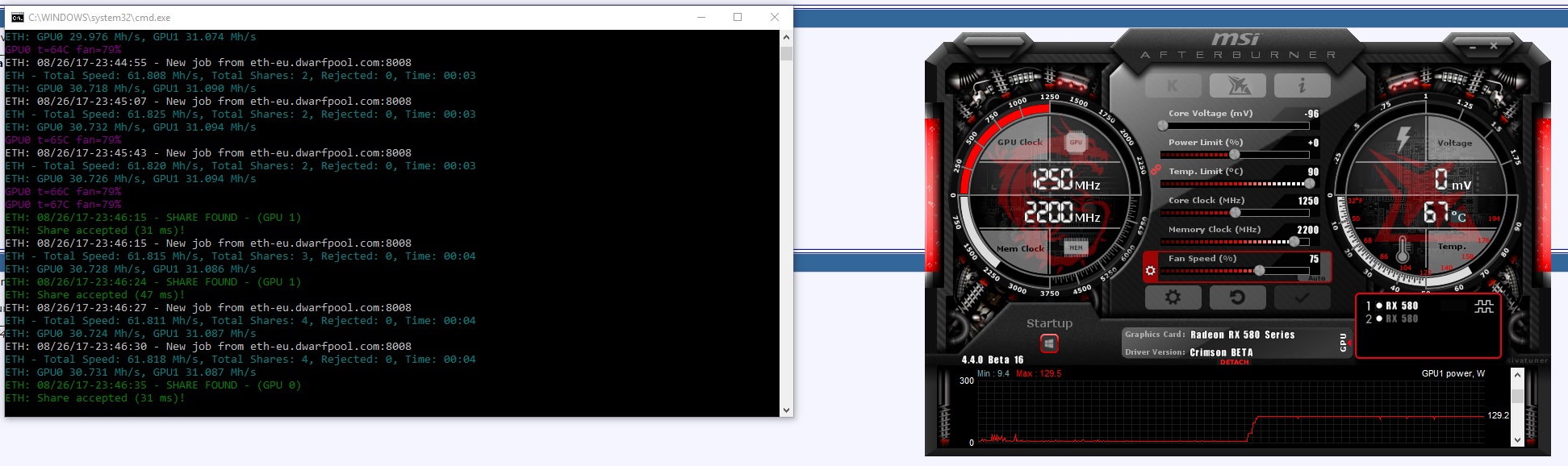
Task: Click Temp. Limit slider handle
Action: tap(1309, 184)
